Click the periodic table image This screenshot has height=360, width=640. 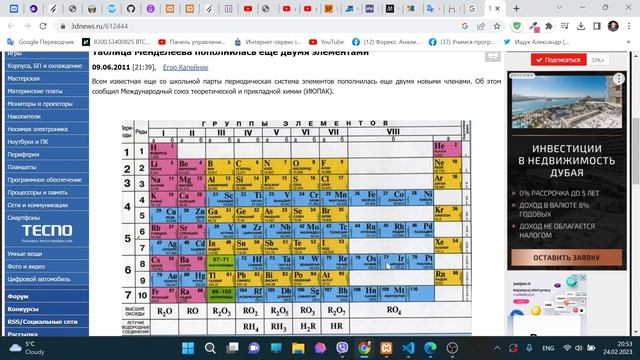click(x=297, y=227)
